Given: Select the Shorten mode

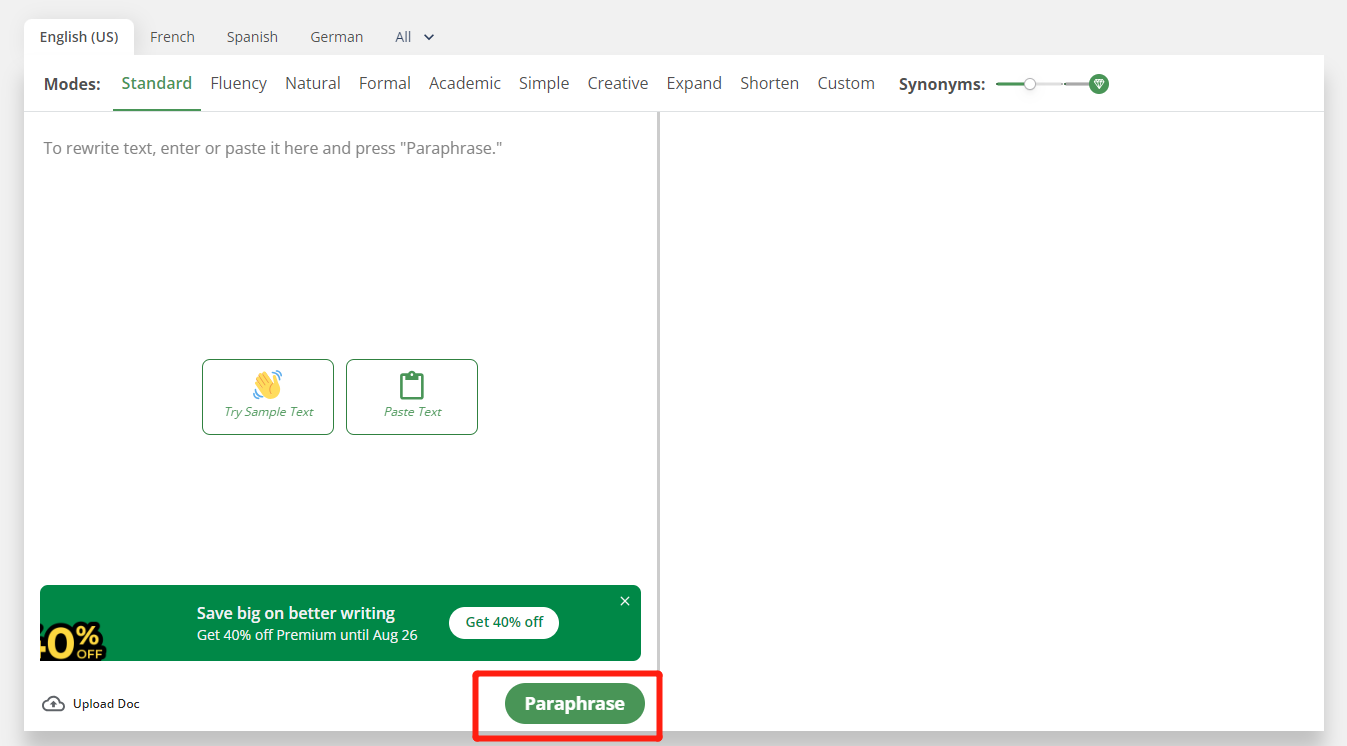Looking at the screenshot, I should tap(769, 83).
